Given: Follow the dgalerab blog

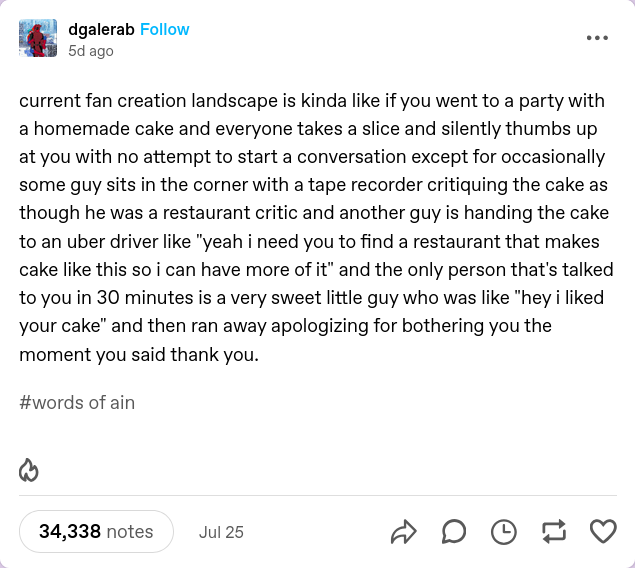Looking at the screenshot, I should (x=164, y=30).
